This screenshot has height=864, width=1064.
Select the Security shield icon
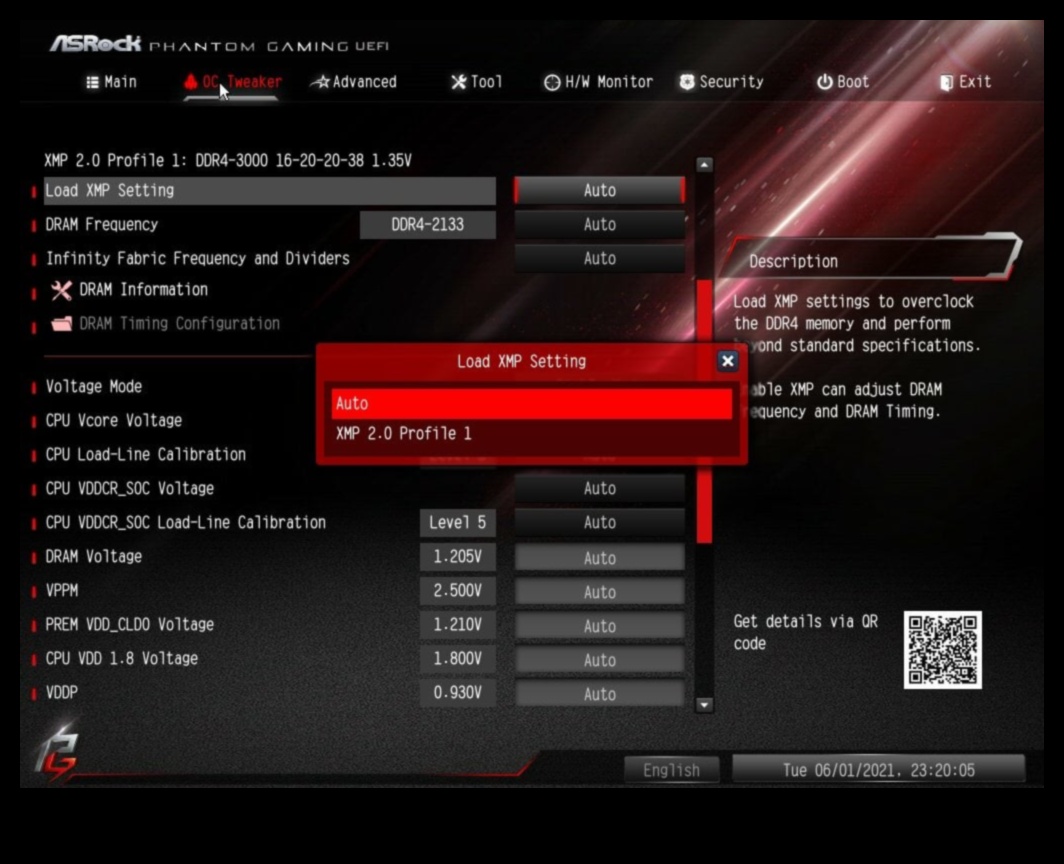(x=687, y=82)
